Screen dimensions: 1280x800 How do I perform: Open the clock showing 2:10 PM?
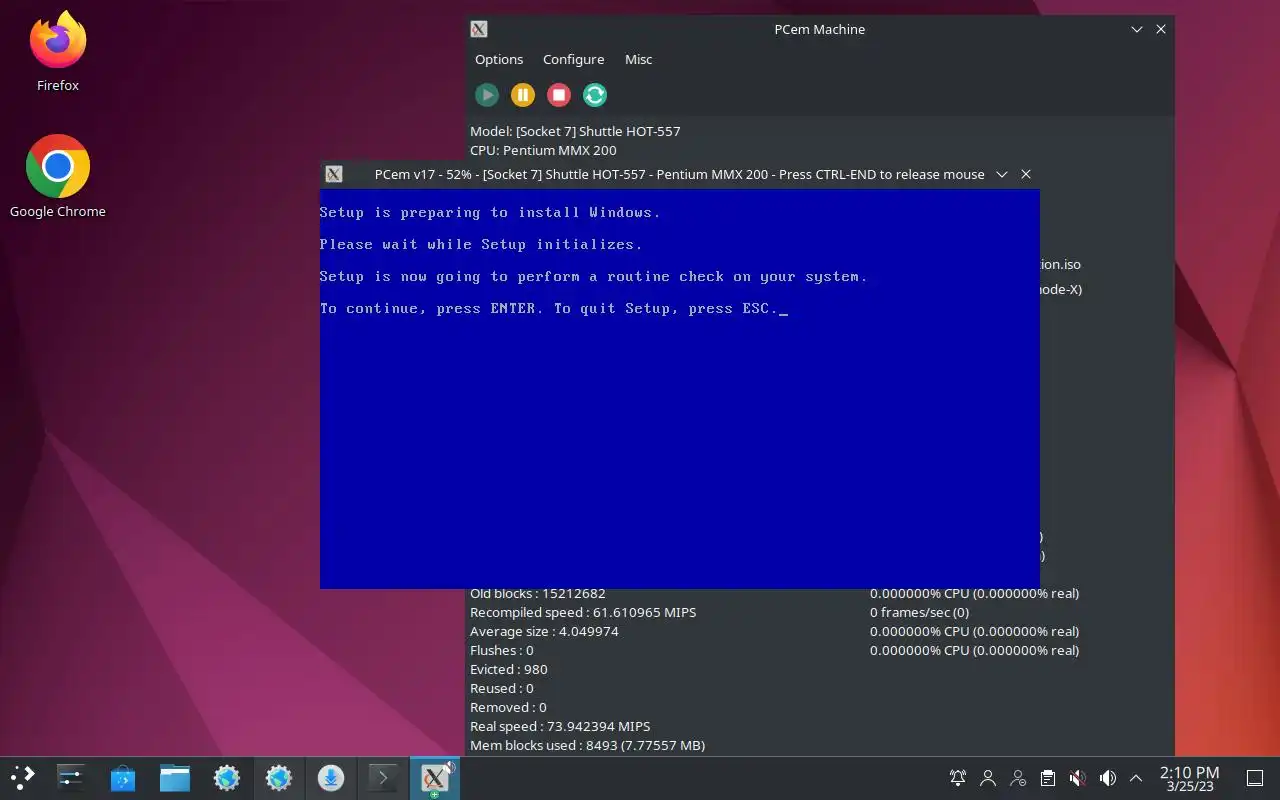[x=1189, y=778]
